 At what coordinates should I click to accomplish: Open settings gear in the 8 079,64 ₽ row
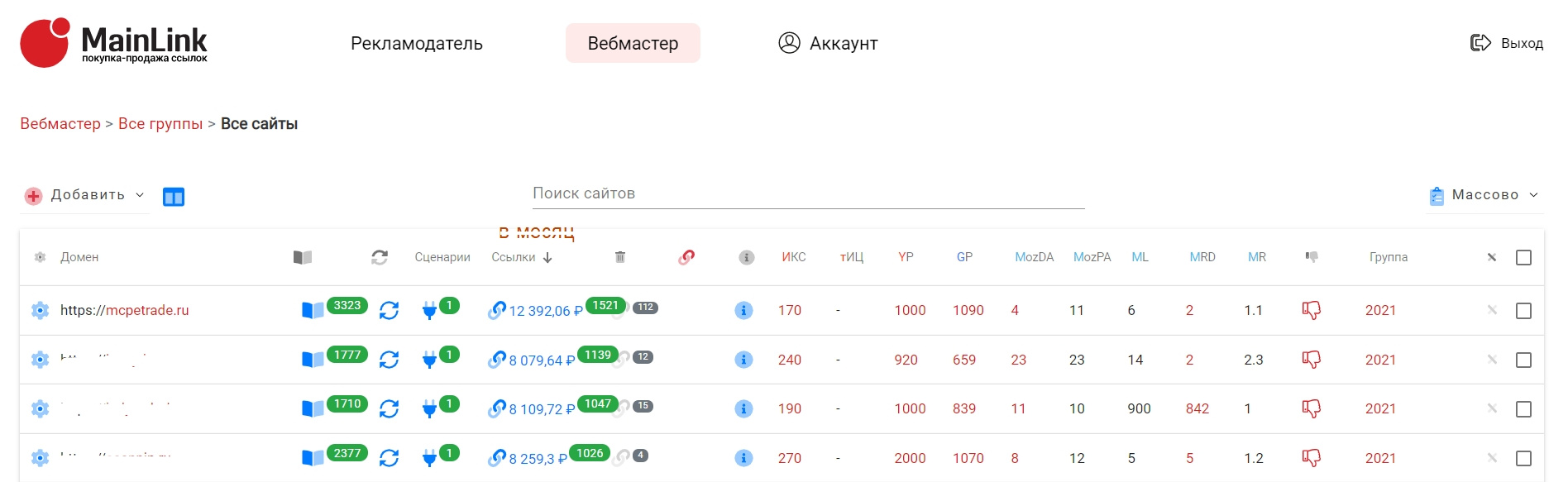point(40,360)
